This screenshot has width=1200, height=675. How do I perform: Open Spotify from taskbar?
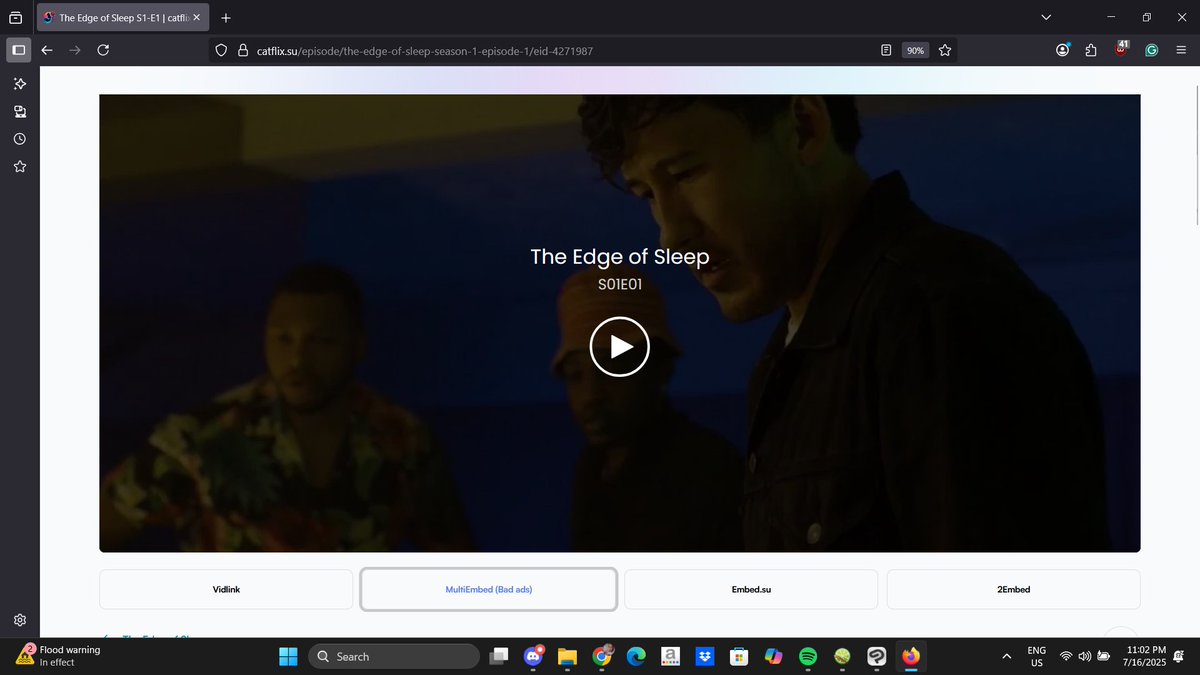click(808, 656)
